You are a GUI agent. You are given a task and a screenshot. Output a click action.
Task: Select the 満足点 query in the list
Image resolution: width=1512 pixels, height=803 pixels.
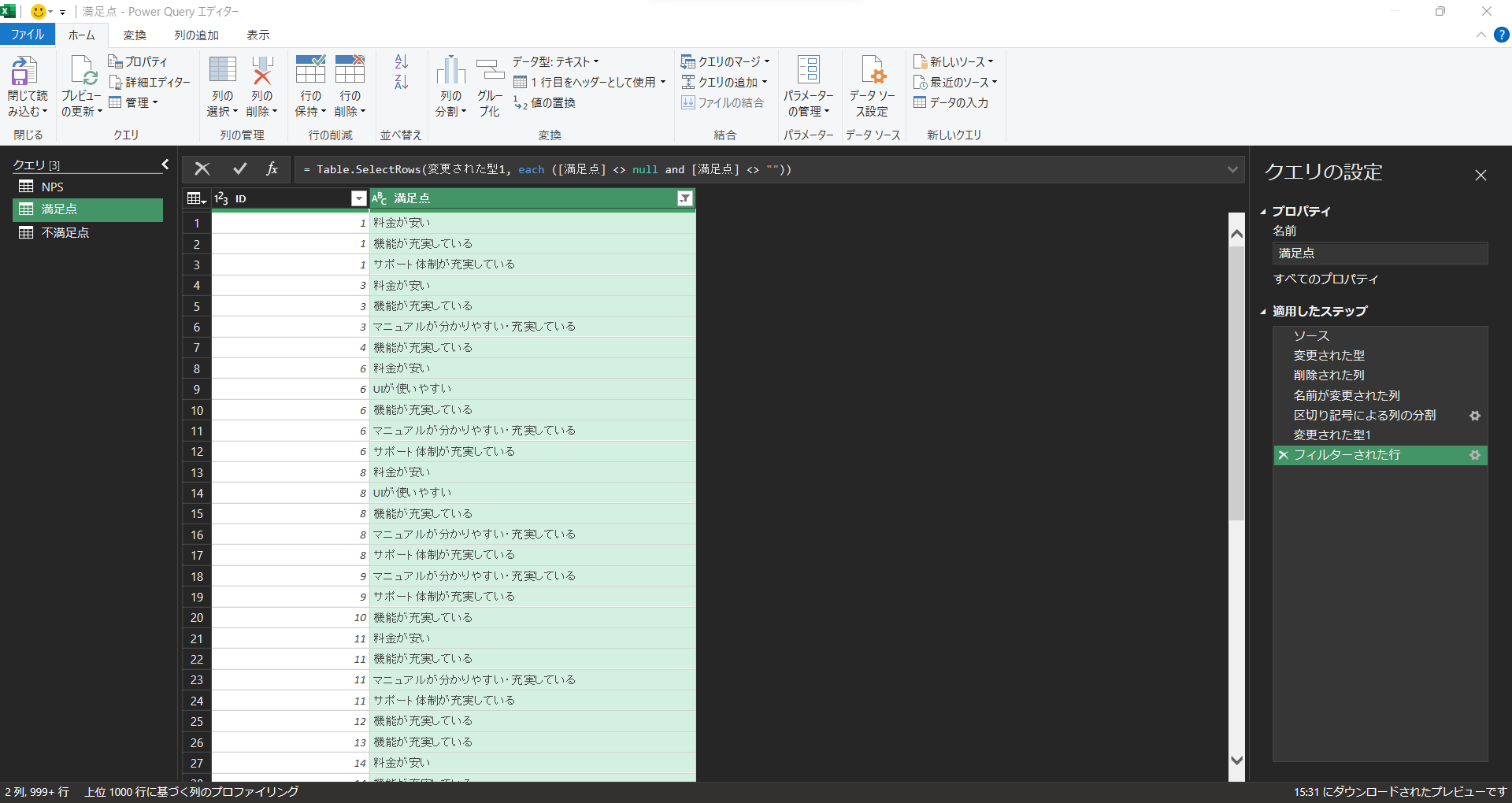87,209
